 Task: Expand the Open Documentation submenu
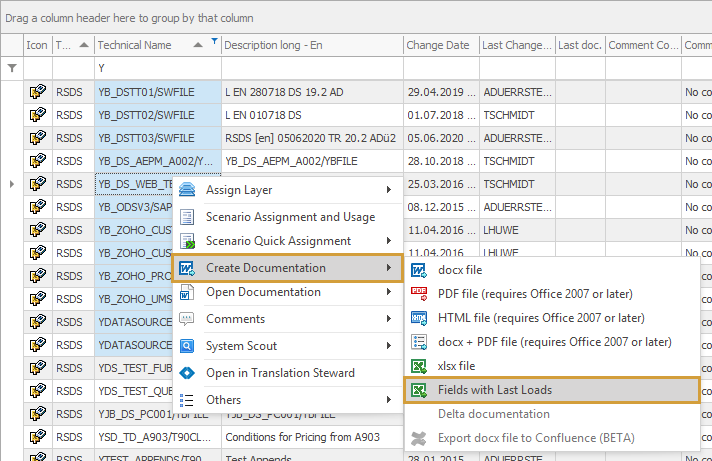tap(388, 293)
